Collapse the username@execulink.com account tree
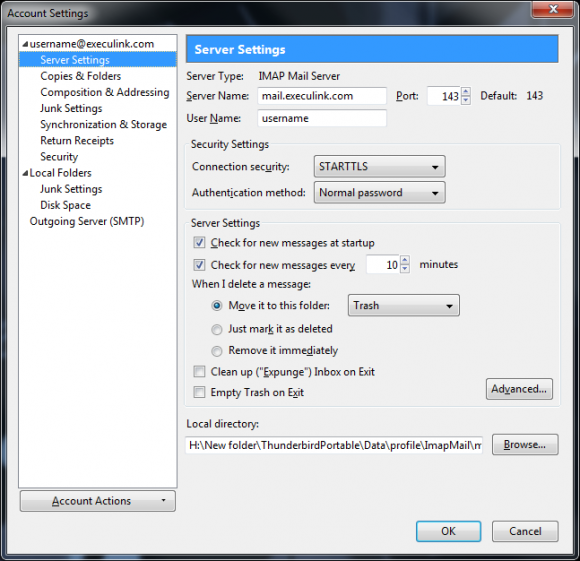The image size is (580, 561). [25, 44]
